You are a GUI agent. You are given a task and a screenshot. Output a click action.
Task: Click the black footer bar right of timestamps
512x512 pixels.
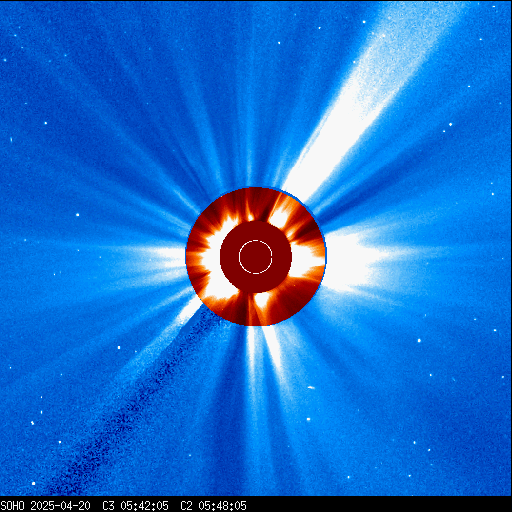coord(380,506)
